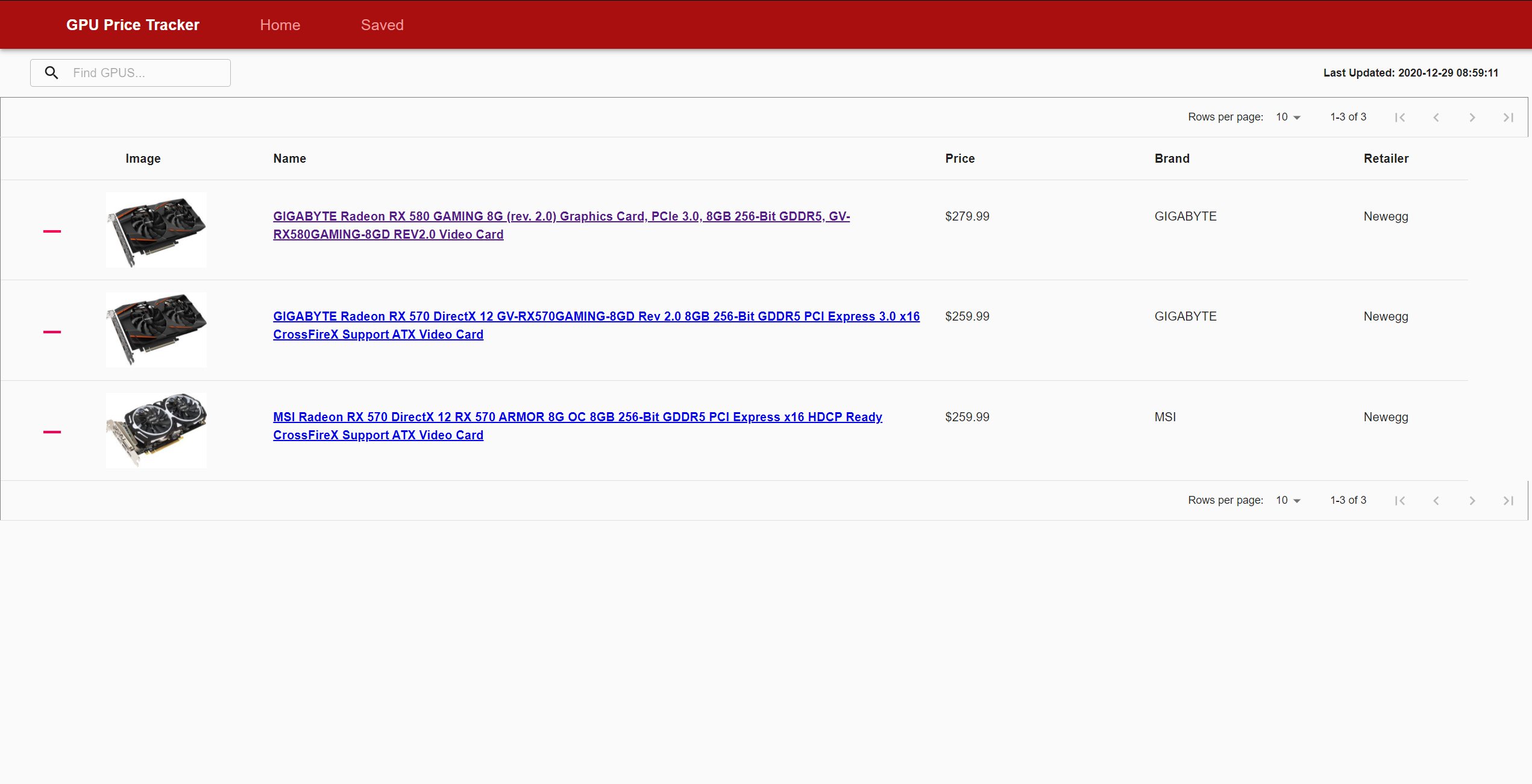Click the last page arrow in bottom pagination
Viewport: 1532px width, 784px height.
1508,500
